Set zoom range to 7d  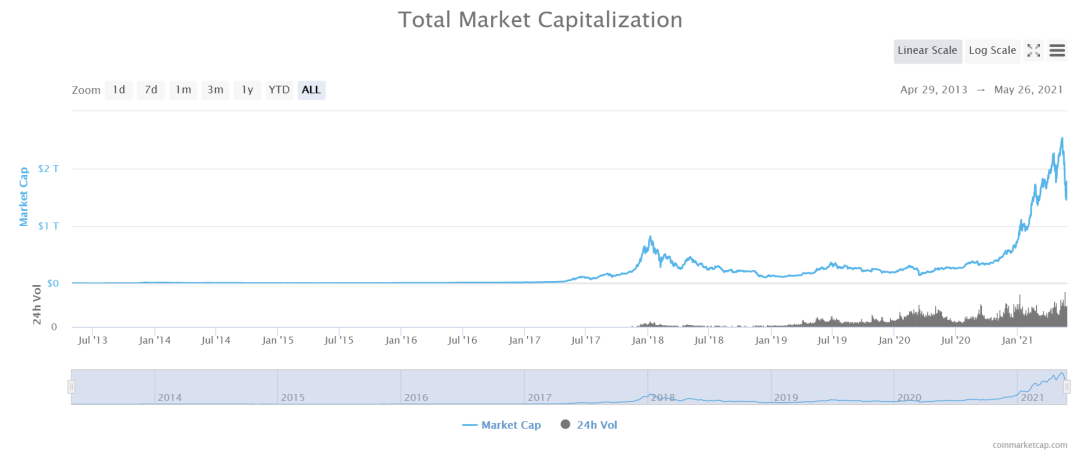tap(151, 90)
